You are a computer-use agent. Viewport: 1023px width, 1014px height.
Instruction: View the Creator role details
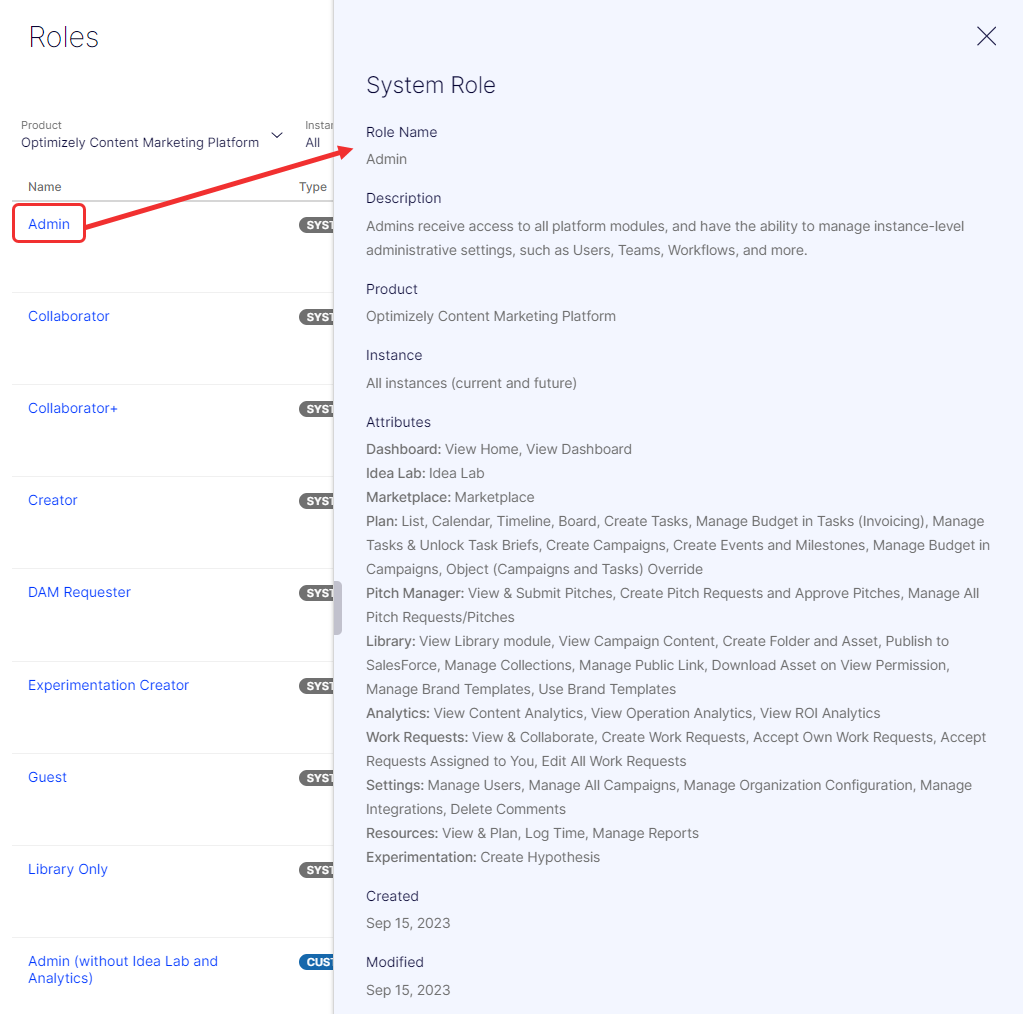click(53, 500)
